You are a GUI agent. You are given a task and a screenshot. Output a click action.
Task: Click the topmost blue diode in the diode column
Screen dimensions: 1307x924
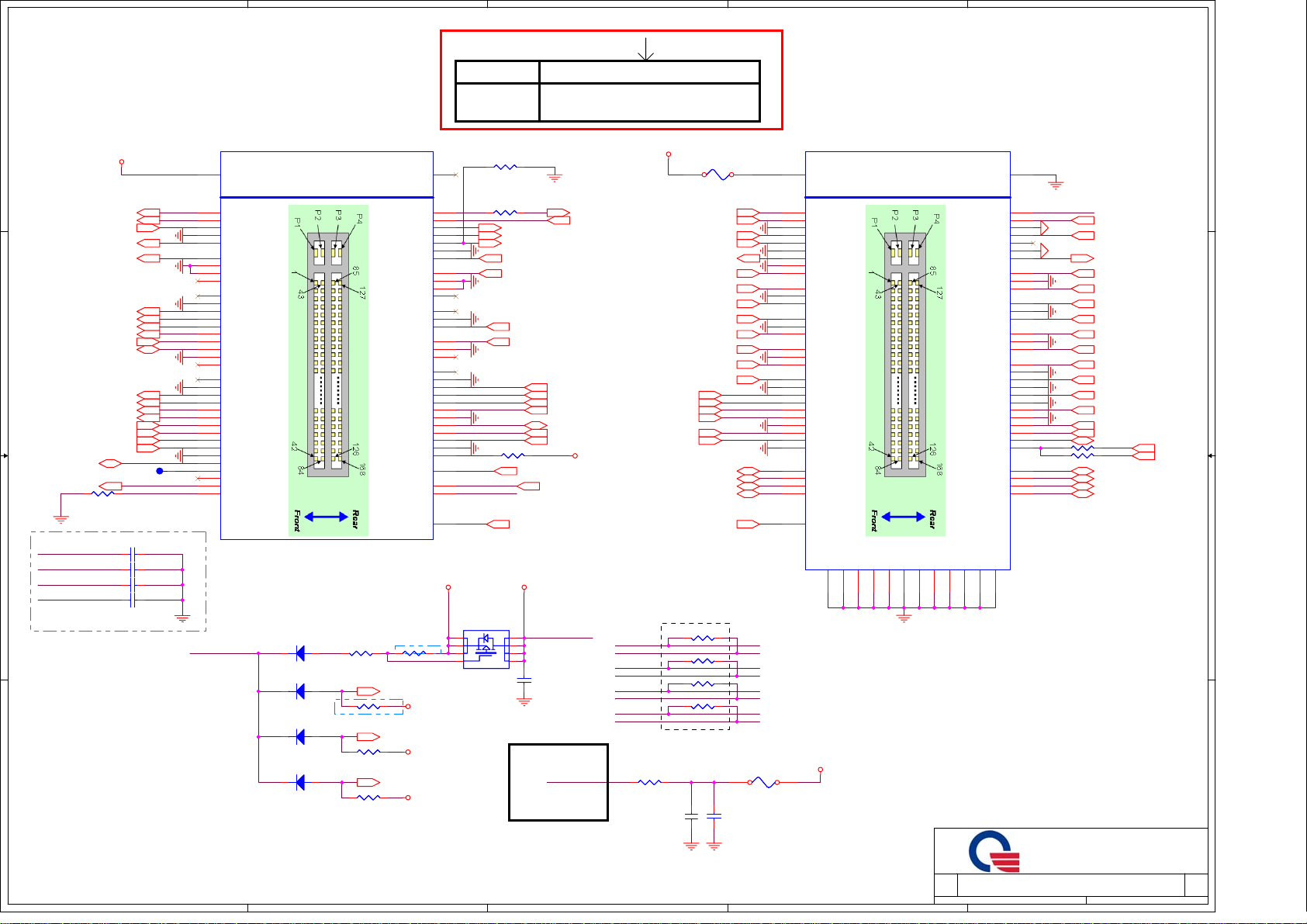click(300, 654)
